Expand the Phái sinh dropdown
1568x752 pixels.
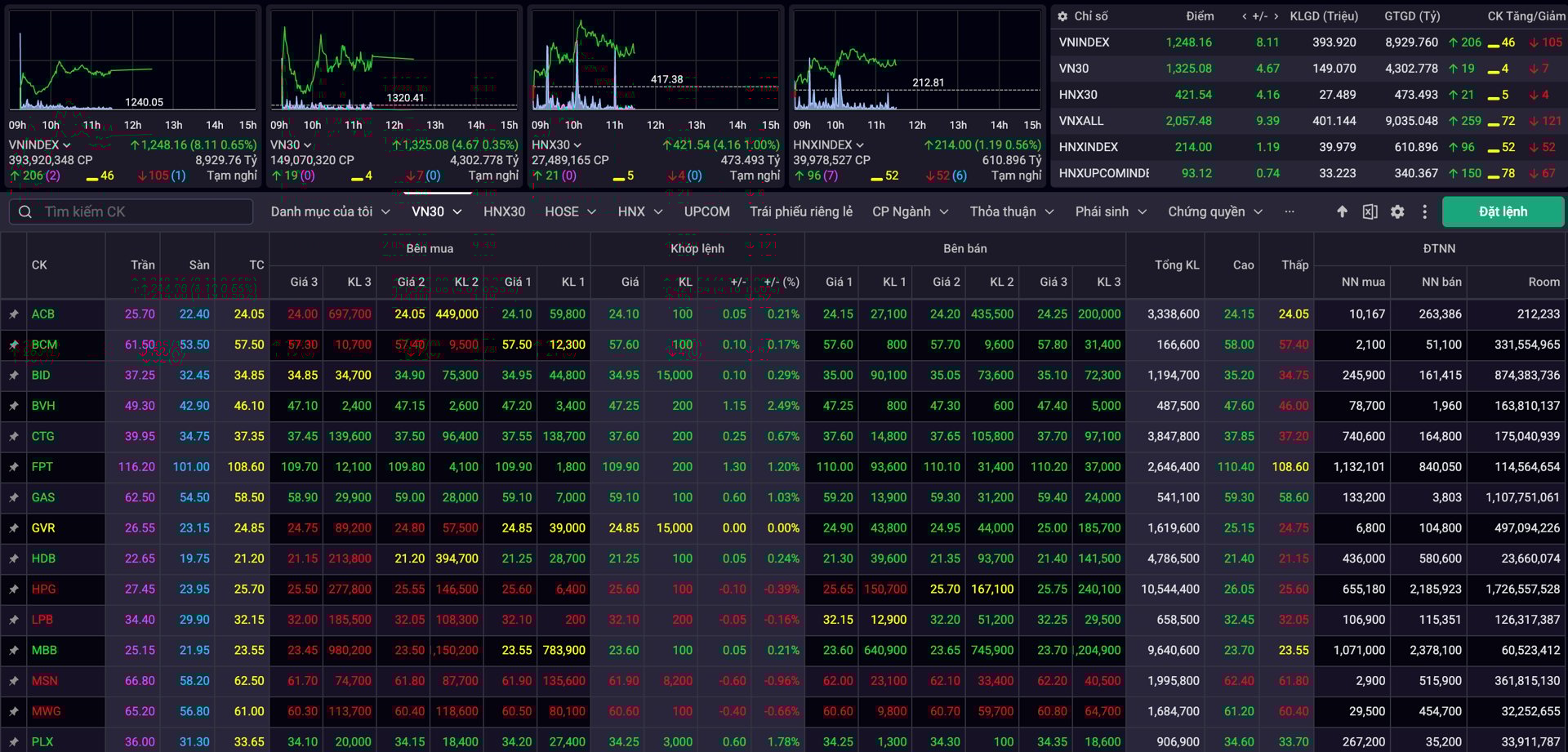(1111, 211)
